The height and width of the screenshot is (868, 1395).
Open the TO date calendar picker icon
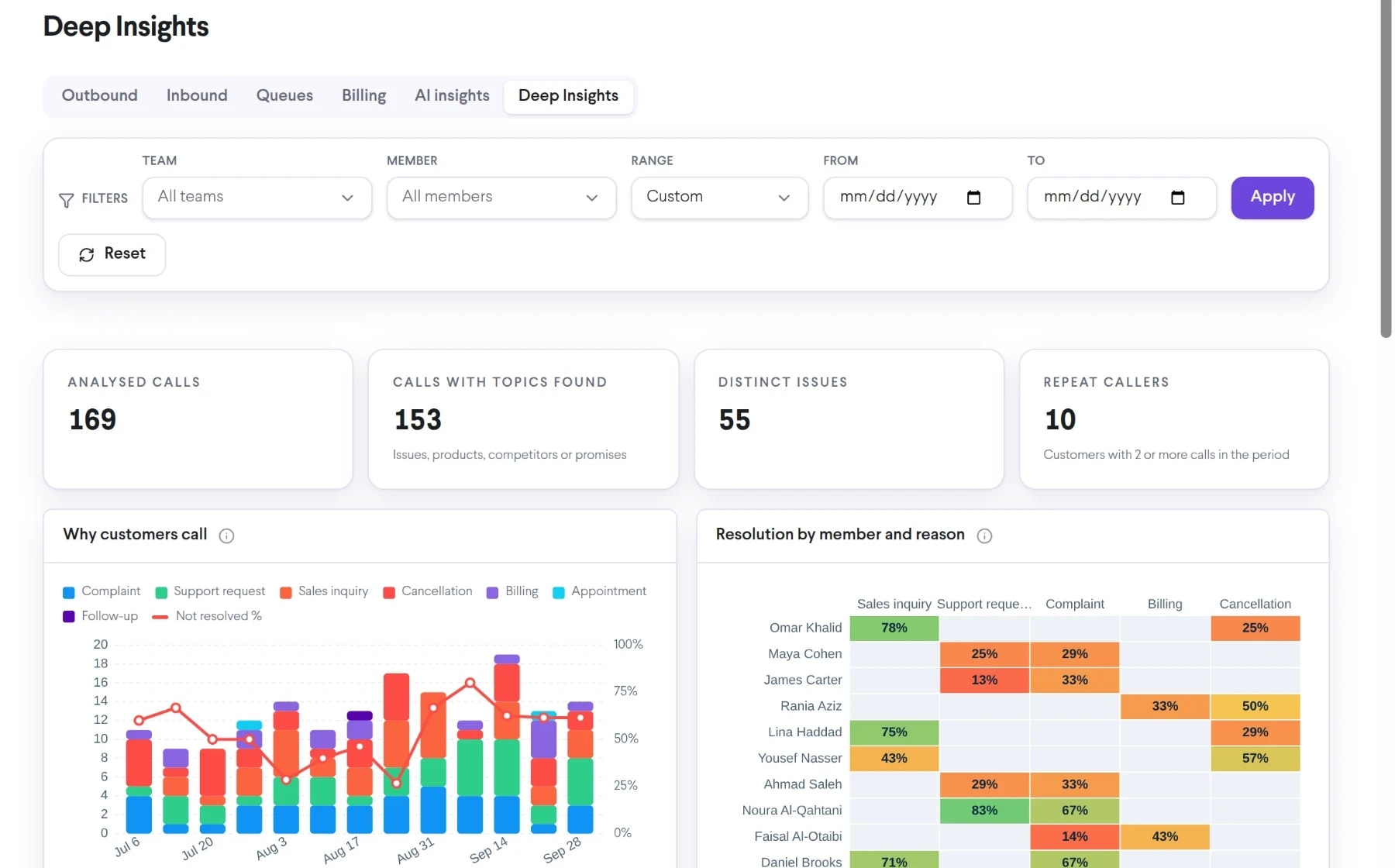[x=1178, y=198]
